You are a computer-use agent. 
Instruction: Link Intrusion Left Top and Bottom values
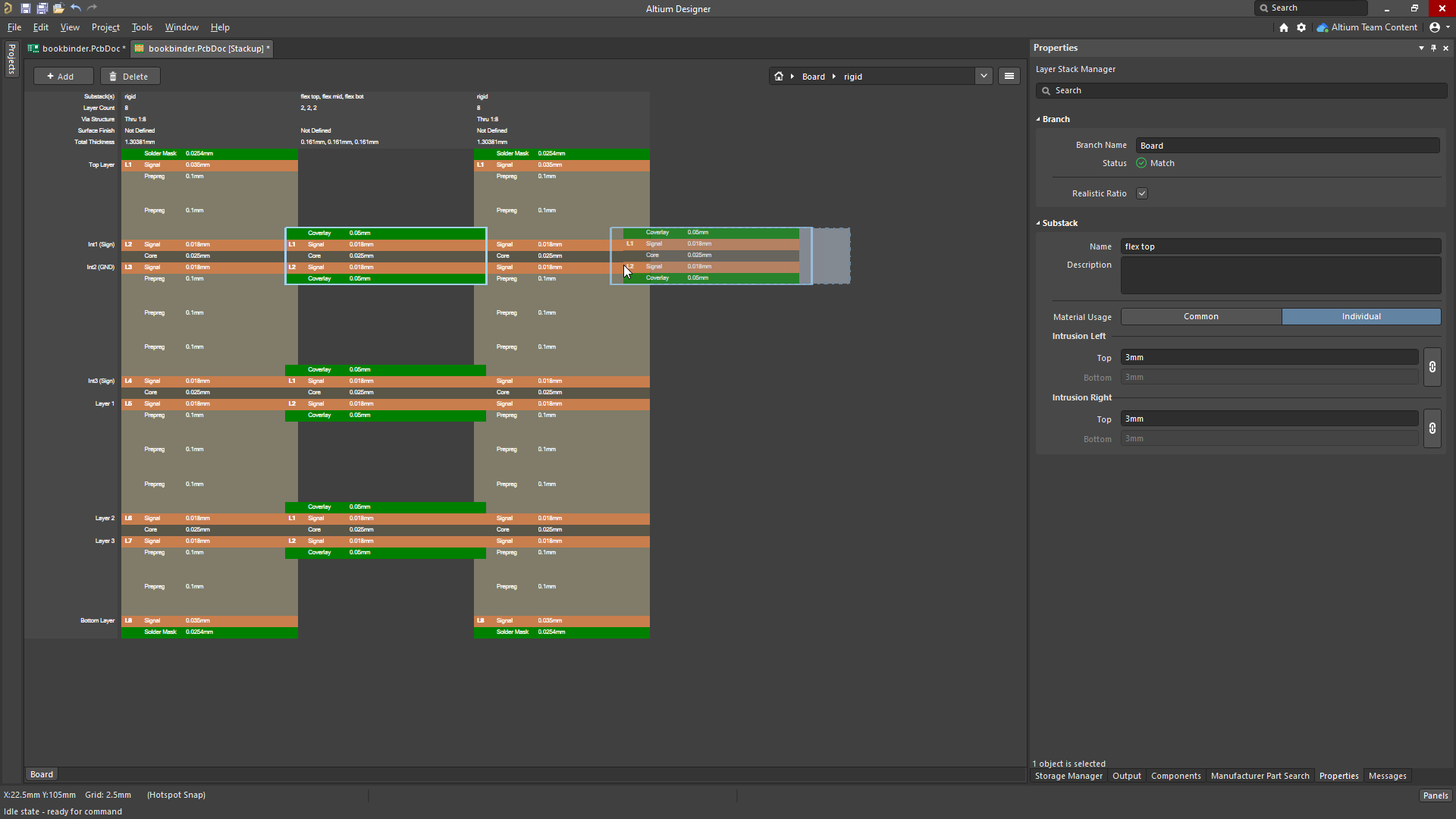[1432, 367]
